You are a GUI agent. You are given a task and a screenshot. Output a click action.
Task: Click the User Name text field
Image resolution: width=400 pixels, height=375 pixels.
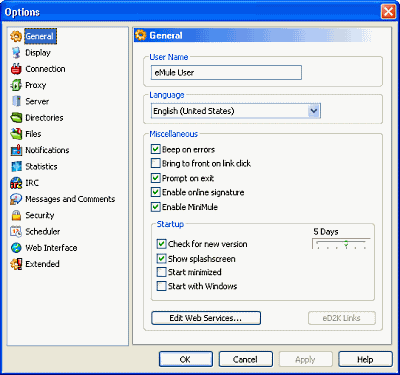[226, 72]
